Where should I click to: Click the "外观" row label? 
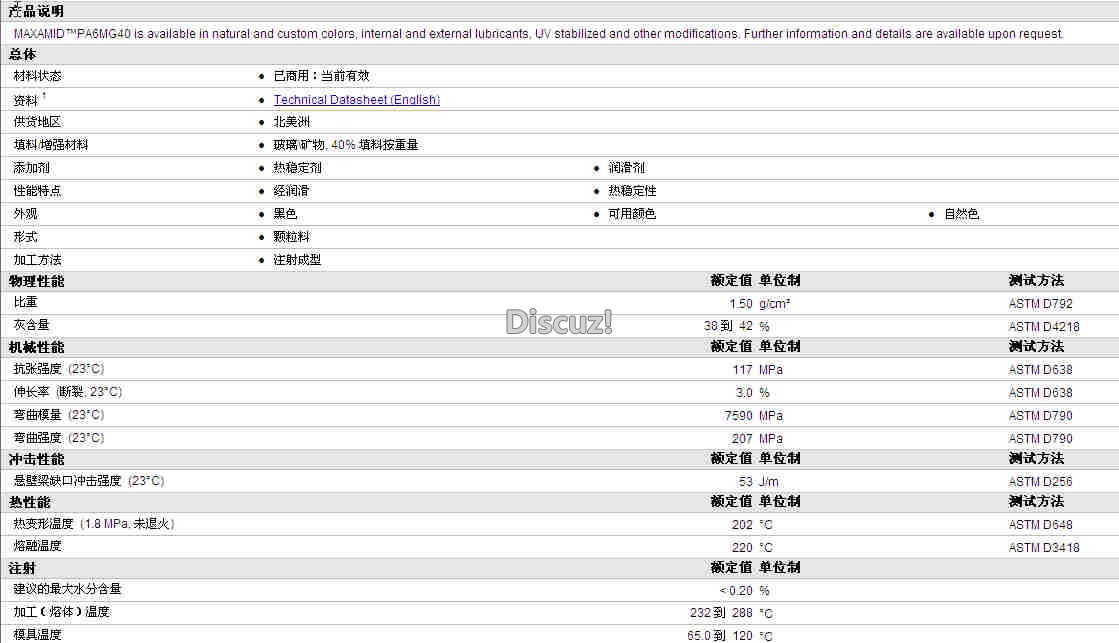point(25,213)
